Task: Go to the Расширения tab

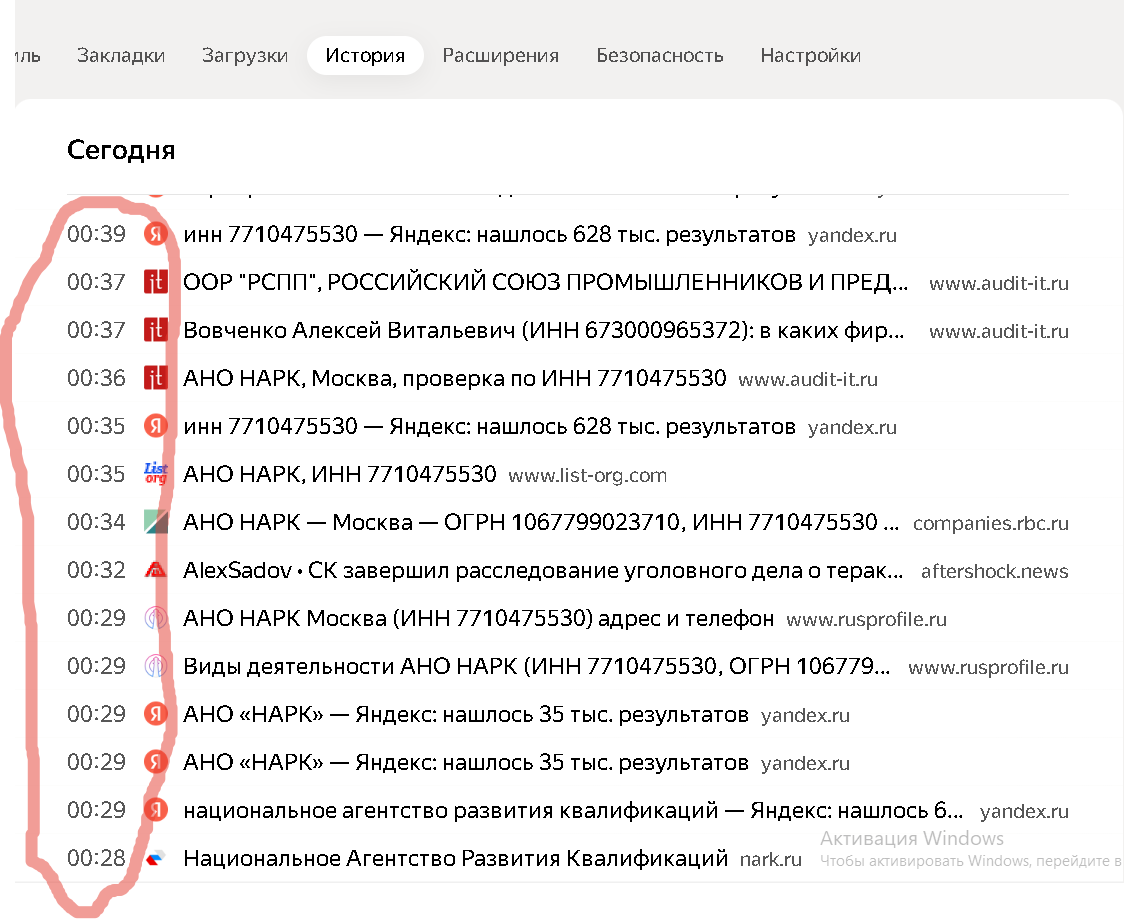Action: (500, 55)
